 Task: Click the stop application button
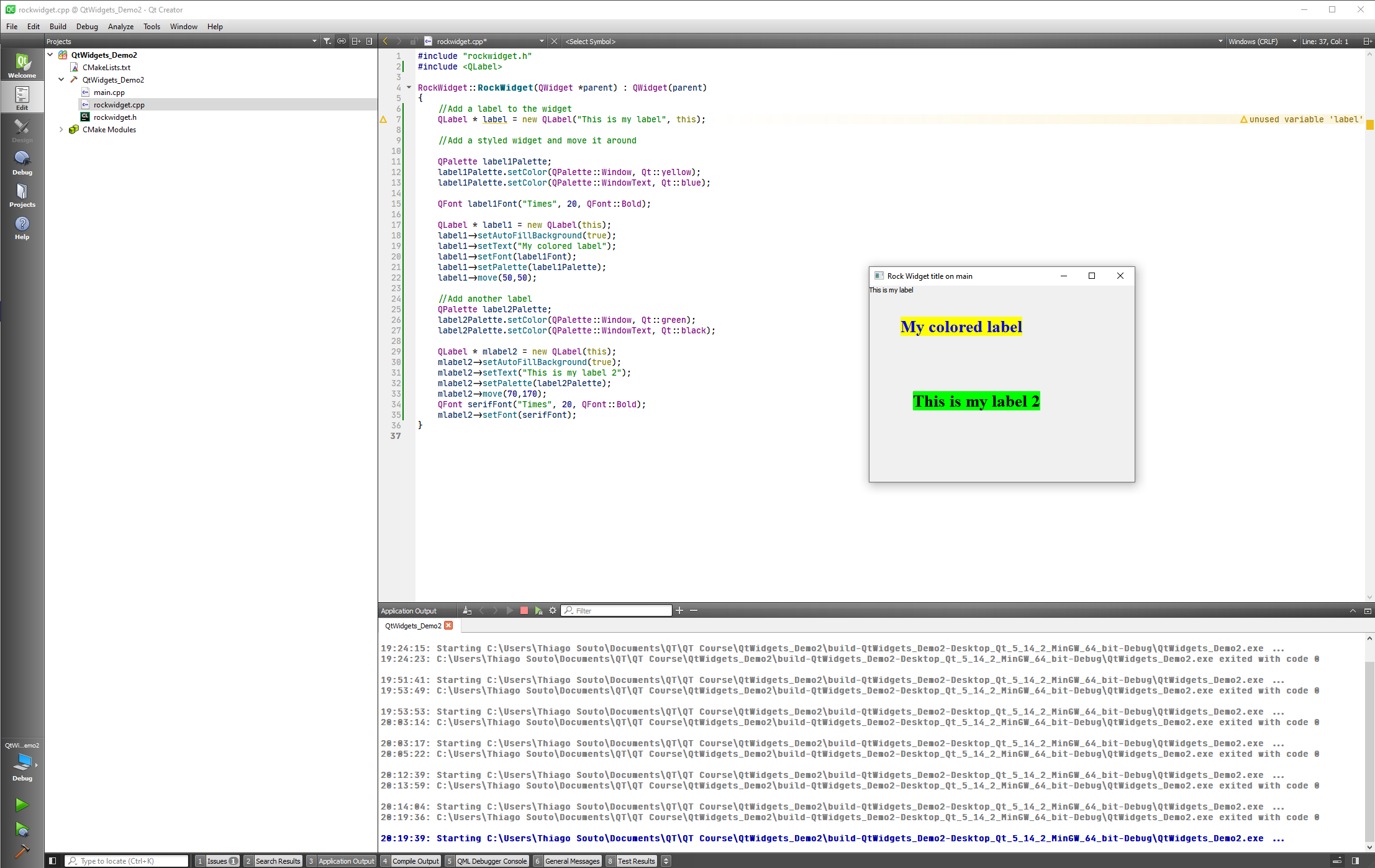click(524, 610)
